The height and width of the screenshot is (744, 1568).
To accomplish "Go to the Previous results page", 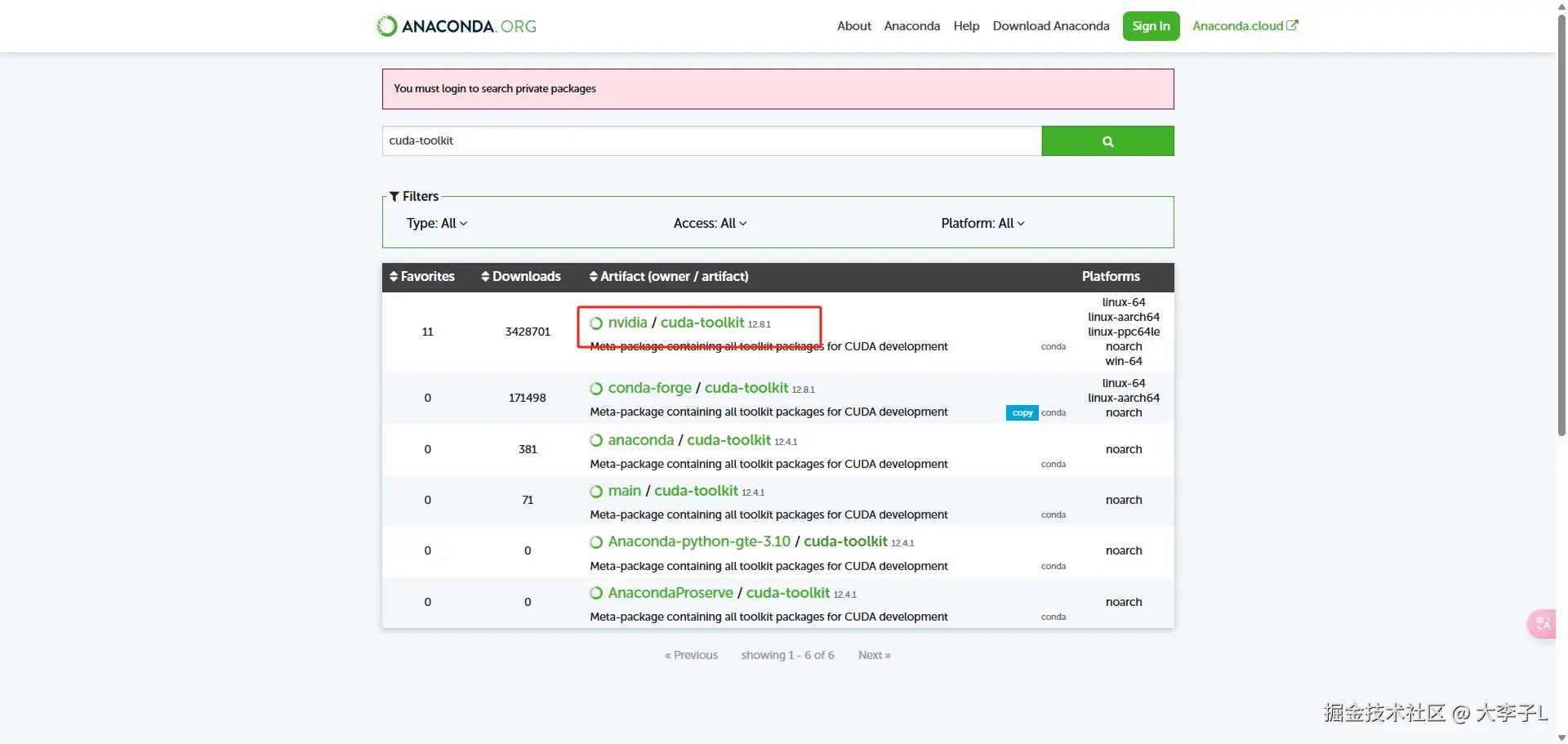I will 691,655.
